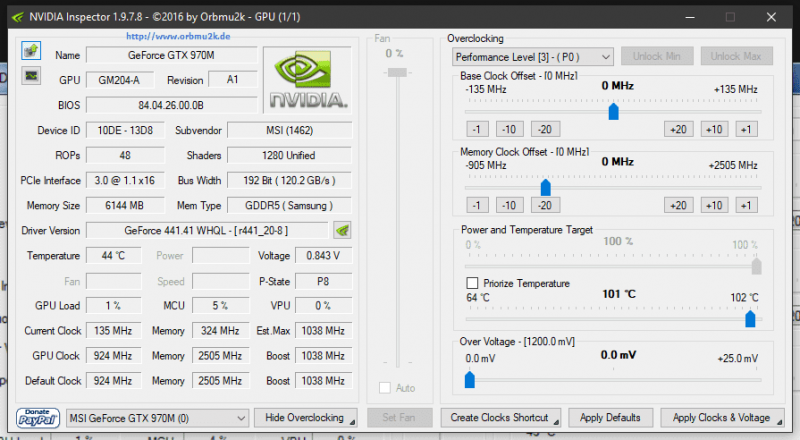Click Base Clock Offset -1 button
800x440 pixels.
477,130
